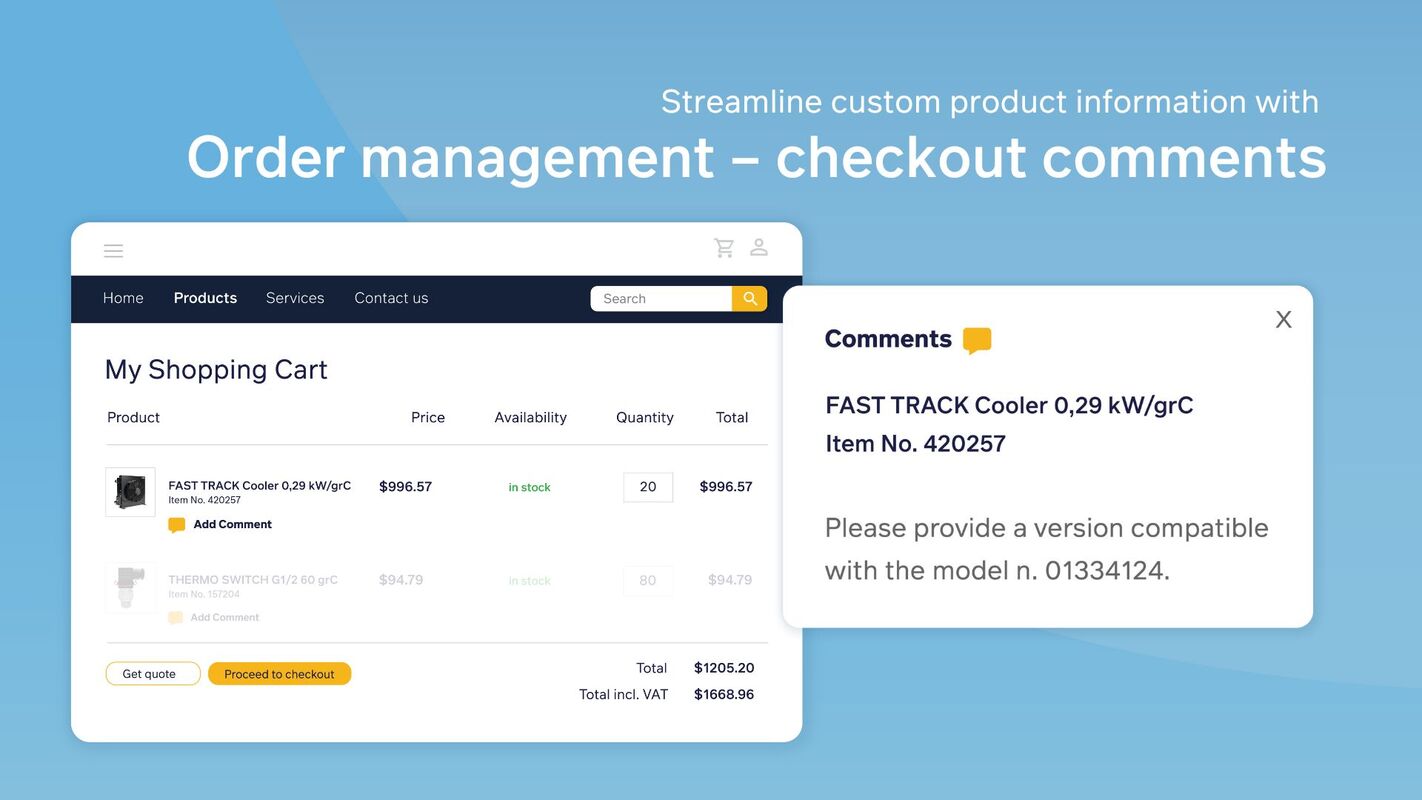Screen dimensions: 1422x800
Task: Add Comment for the THERMO SWITCH item
Action: click(x=224, y=617)
